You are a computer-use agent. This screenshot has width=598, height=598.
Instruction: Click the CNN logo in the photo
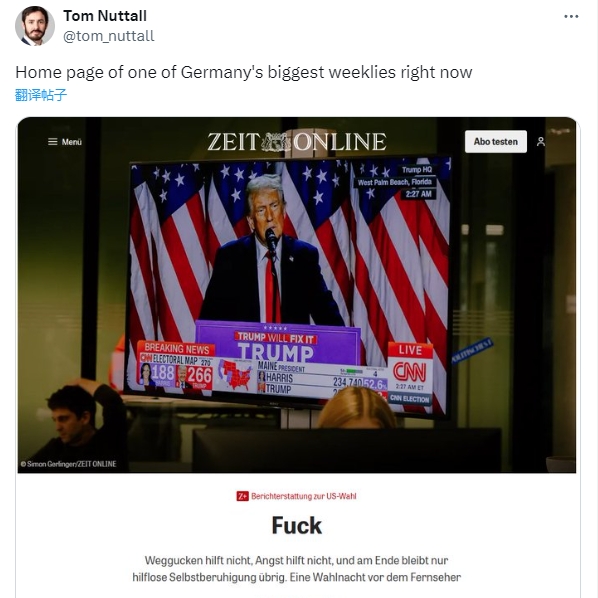point(410,371)
